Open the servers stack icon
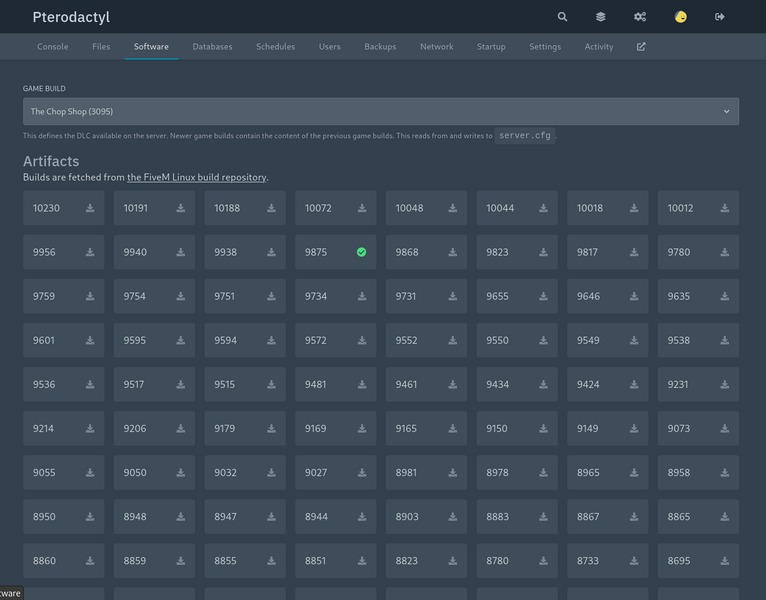 point(600,17)
